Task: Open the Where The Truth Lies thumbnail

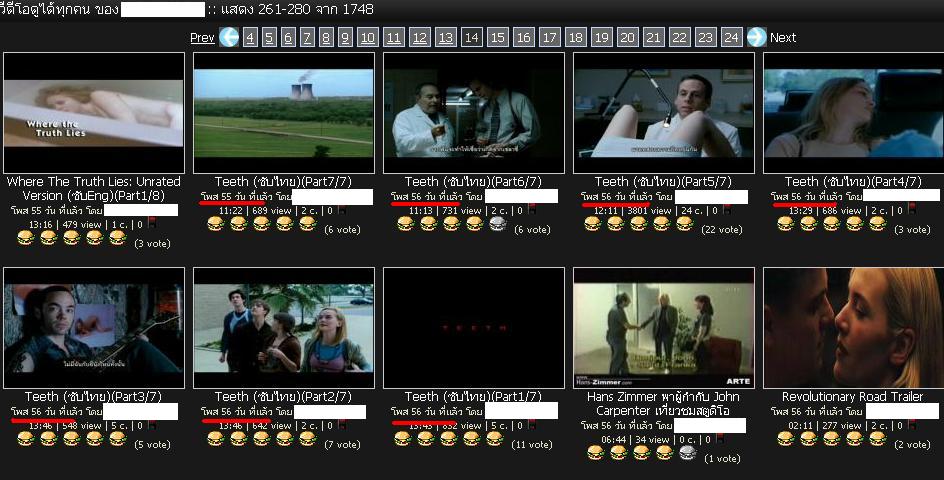Action: 94,113
